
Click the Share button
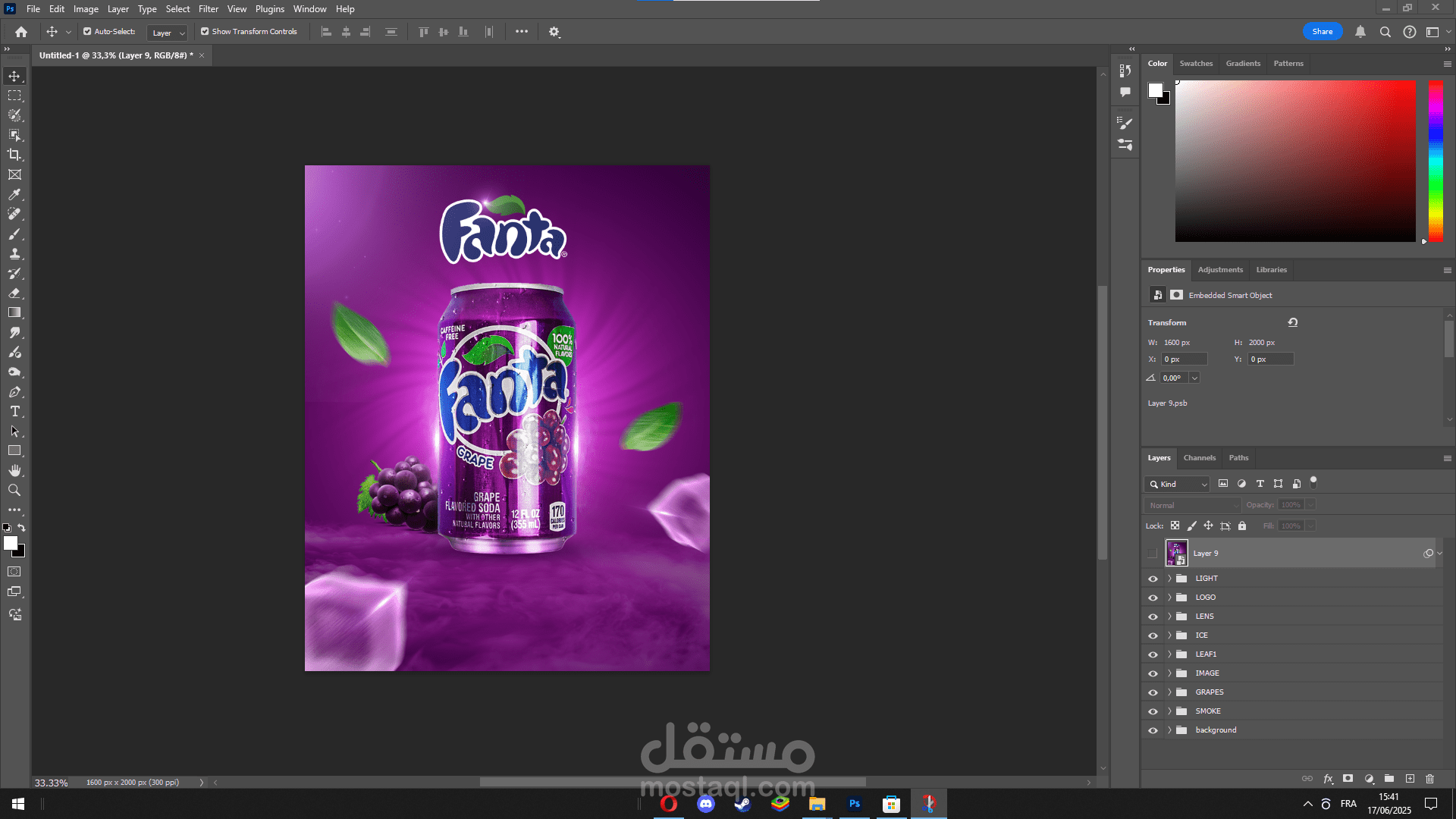pyautogui.click(x=1323, y=32)
